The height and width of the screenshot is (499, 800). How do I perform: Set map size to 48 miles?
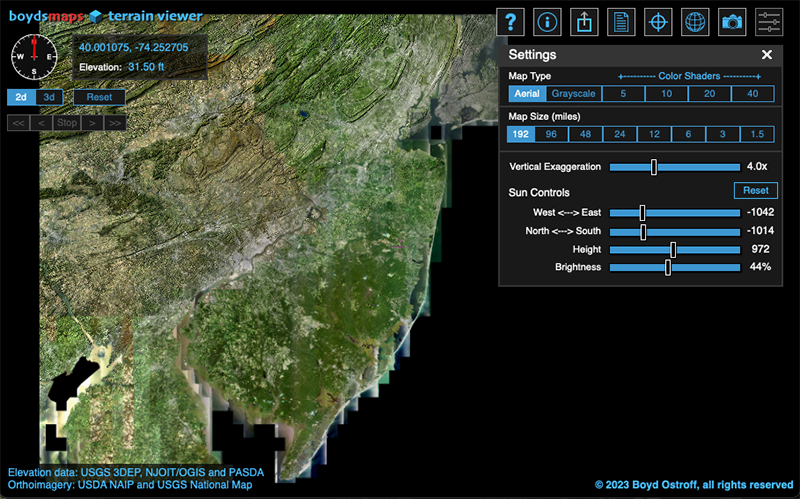(584, 134)
